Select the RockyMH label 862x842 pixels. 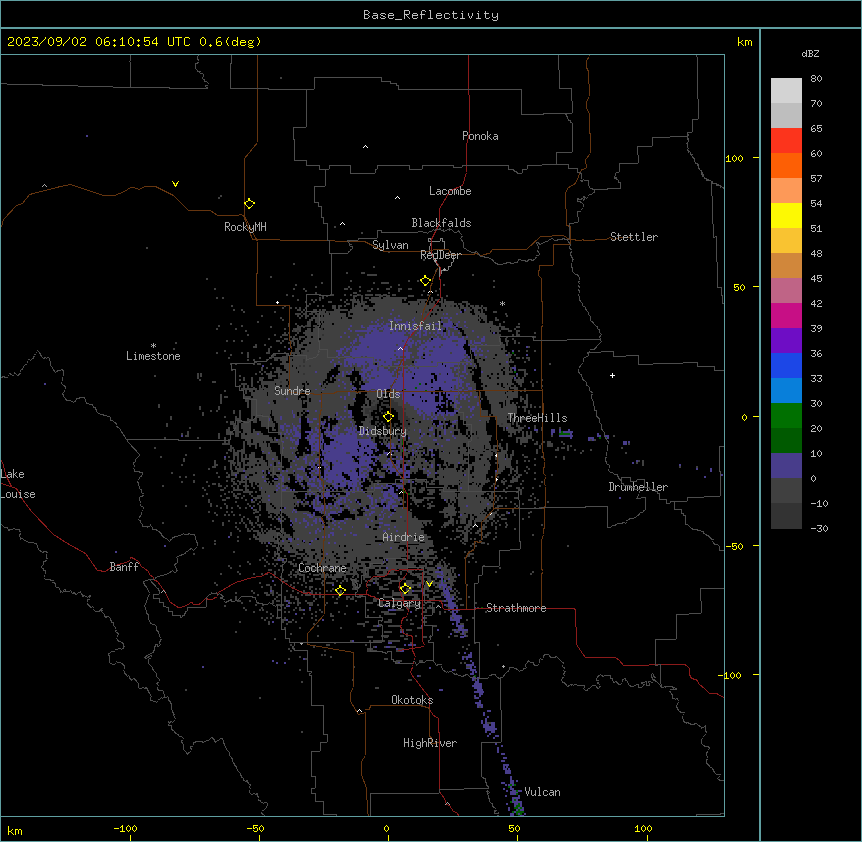tap(245, 226)
